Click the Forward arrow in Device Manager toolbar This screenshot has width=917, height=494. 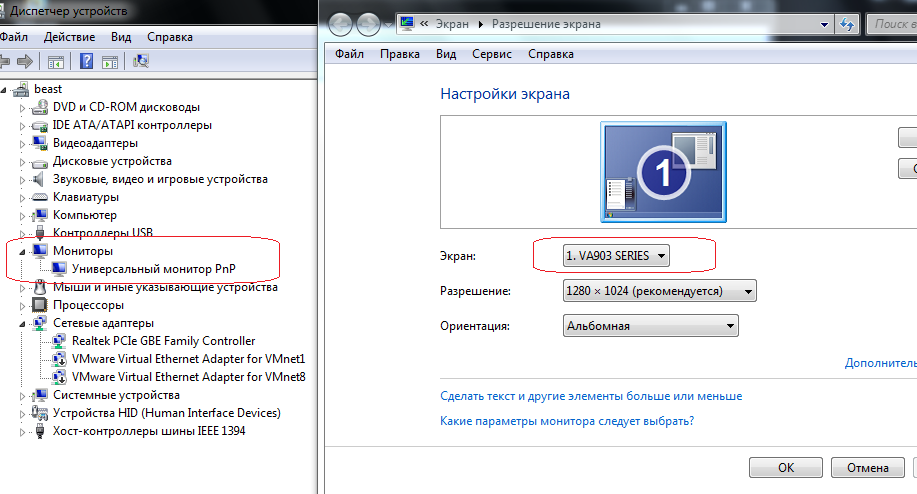[x=25, y=61]
